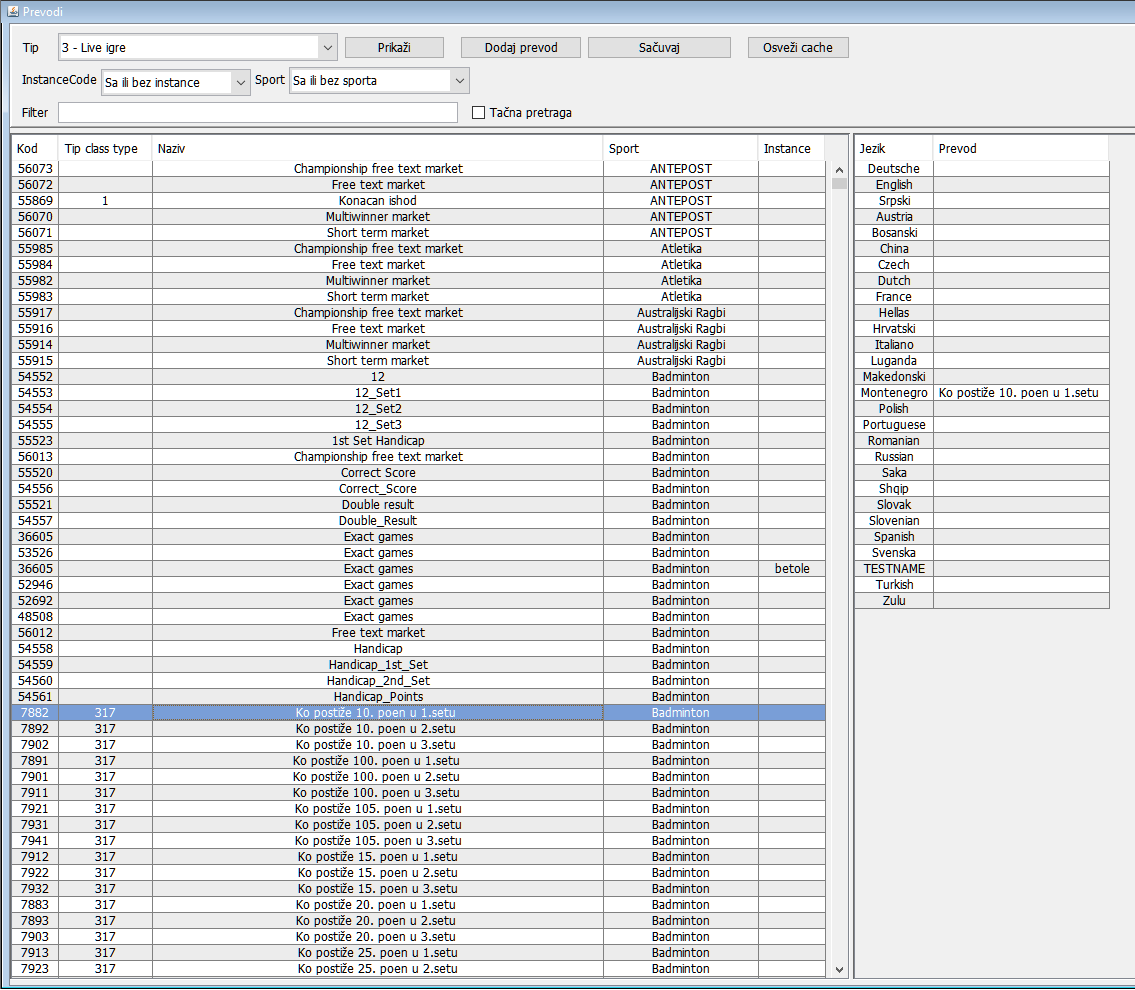This screenshot has height=990, width=1135.
Task: Click the scroll up arrow of the table
Action: pyautogui.click(x=840, y=170)
